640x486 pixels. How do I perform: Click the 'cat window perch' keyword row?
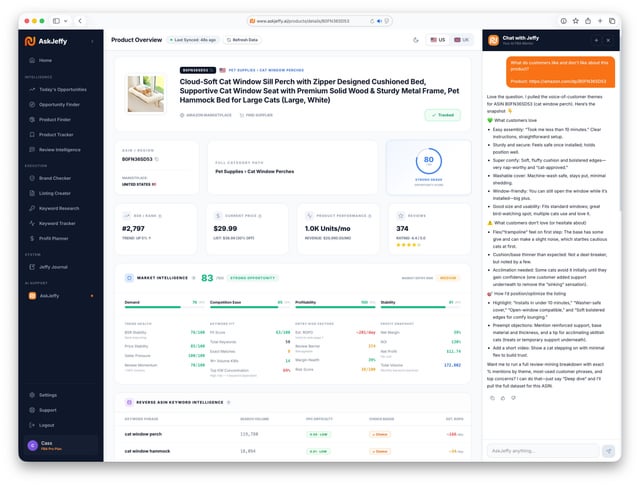293,434
